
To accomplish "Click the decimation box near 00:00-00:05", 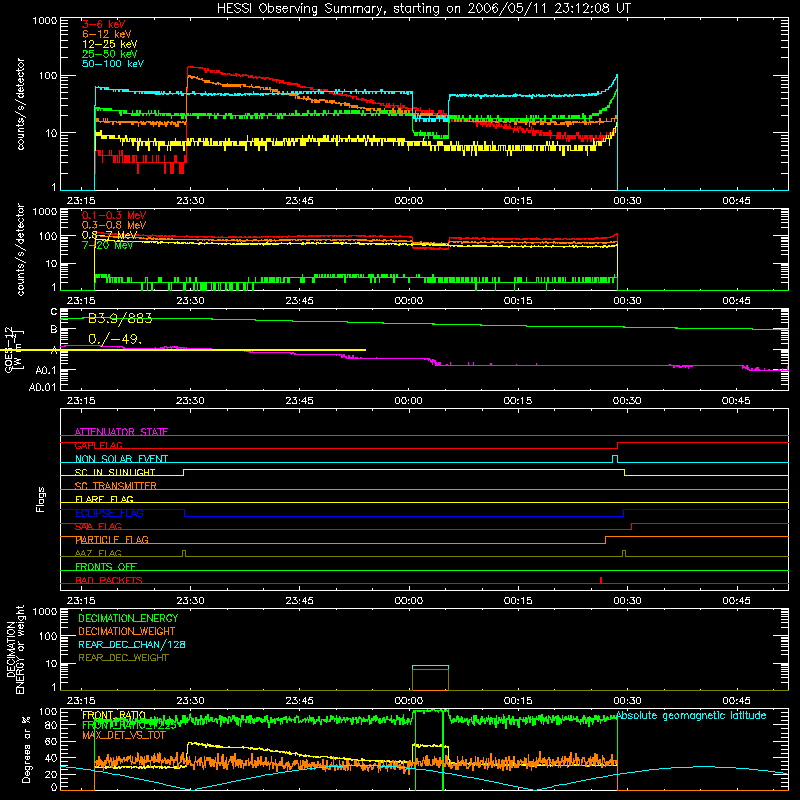I will [x=430, y=678].
